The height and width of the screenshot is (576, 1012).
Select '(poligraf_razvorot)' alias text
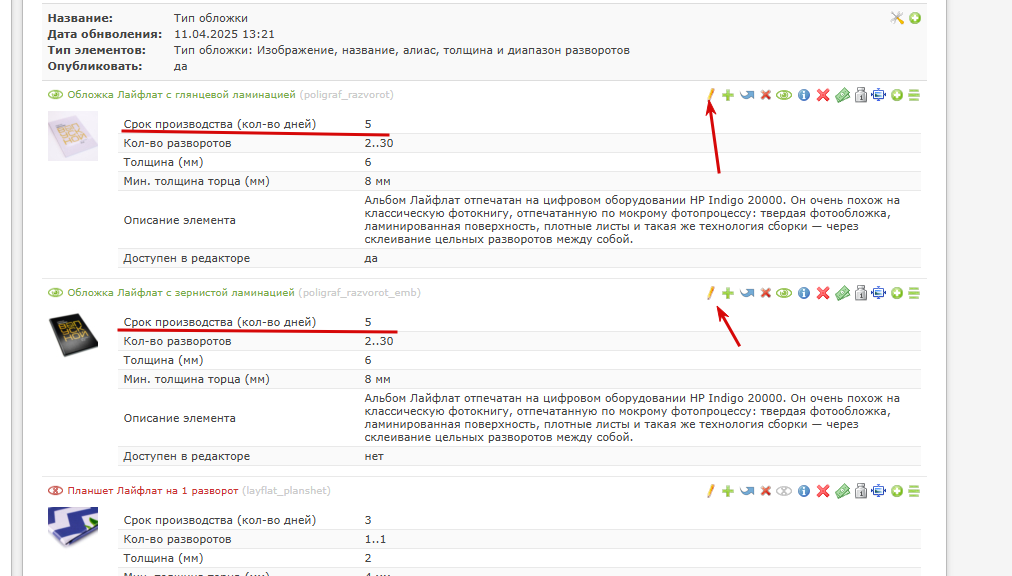[x=347, y=95]
